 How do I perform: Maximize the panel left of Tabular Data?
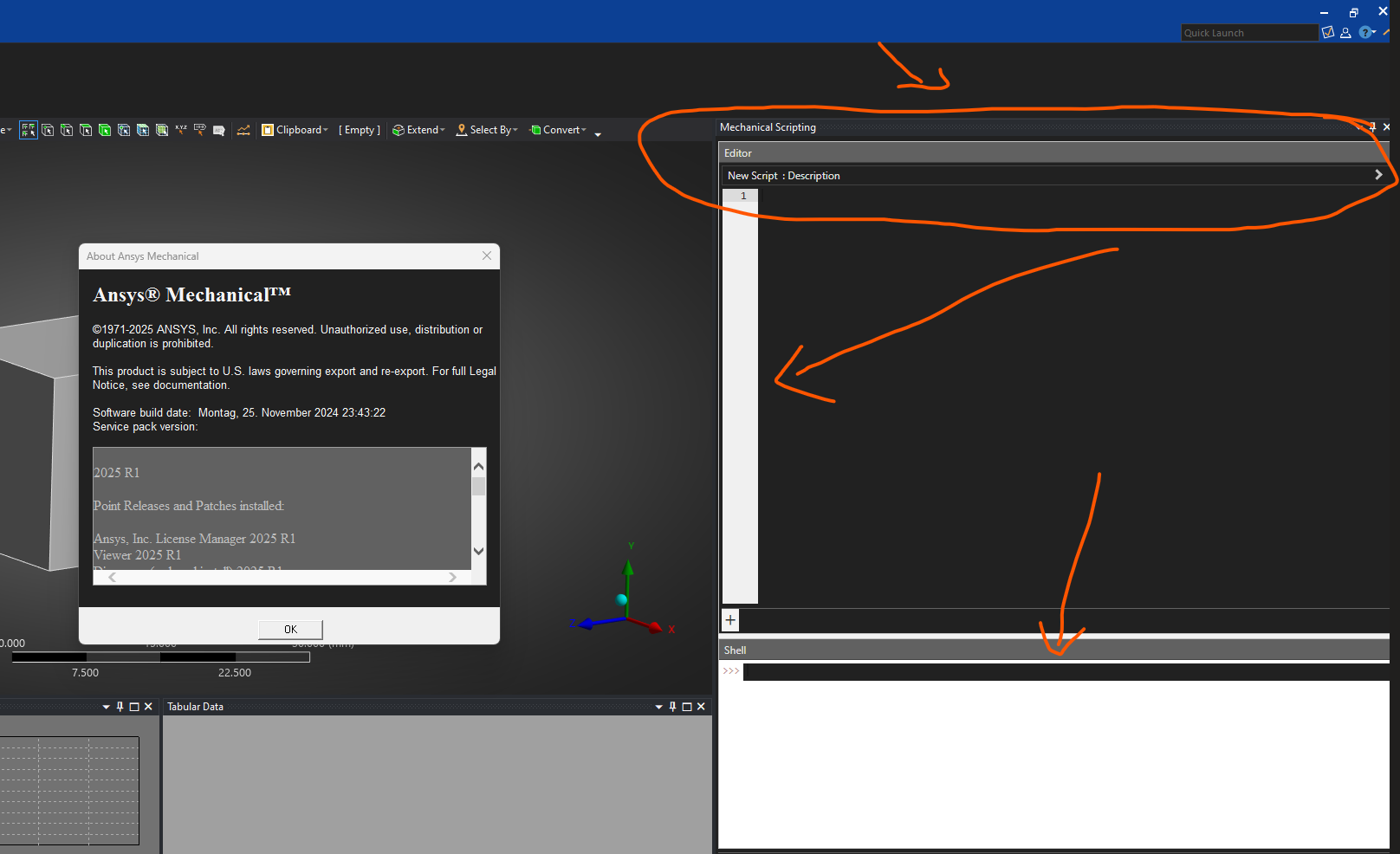134,707
